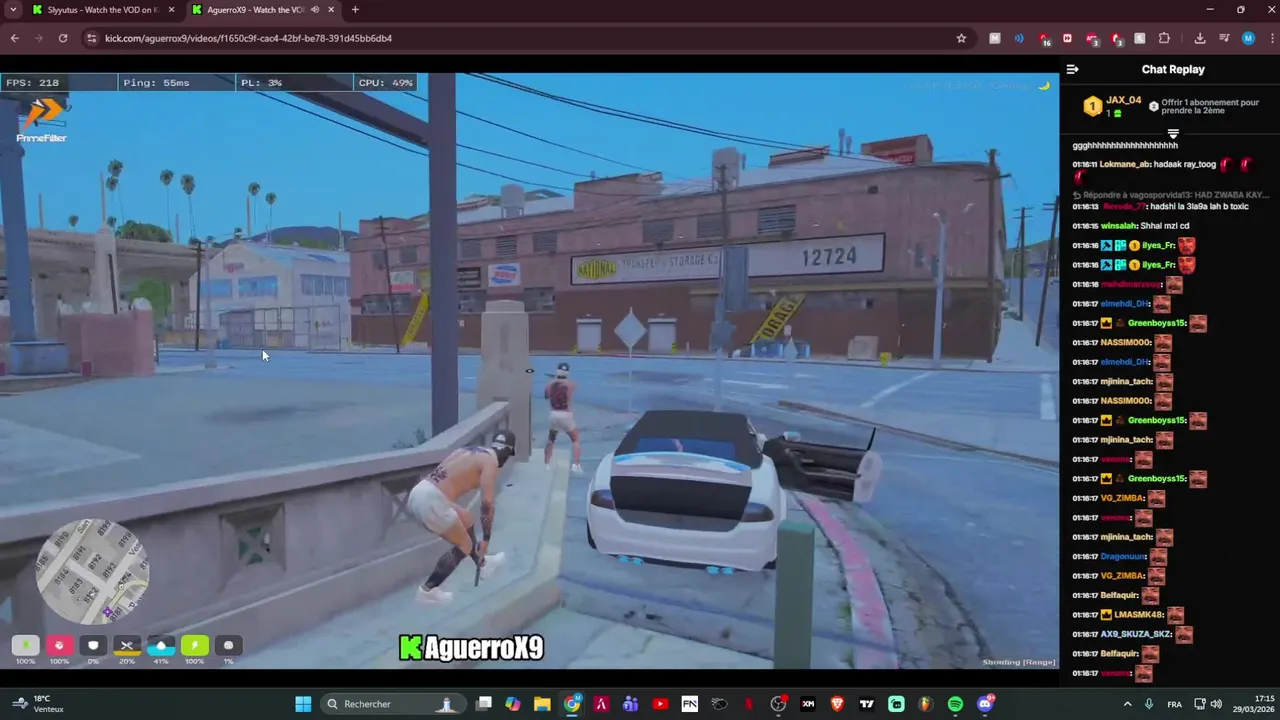Open Brave browser from taskbar

point(837,704)
